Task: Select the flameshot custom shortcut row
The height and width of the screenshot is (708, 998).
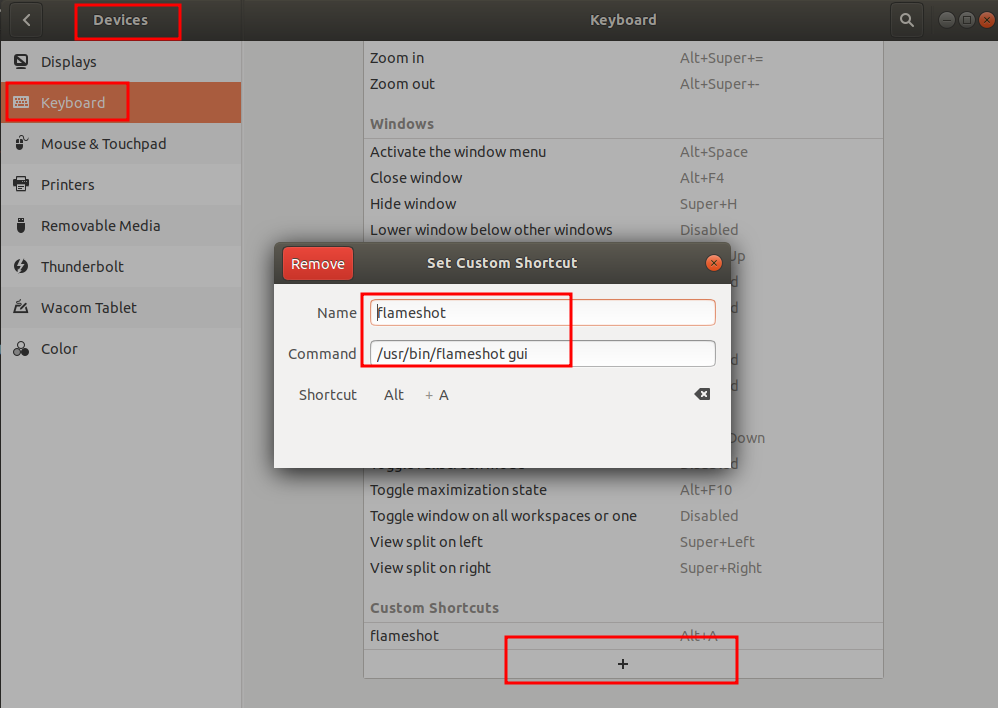Action: pyautogui.click(x=623, y=636)
